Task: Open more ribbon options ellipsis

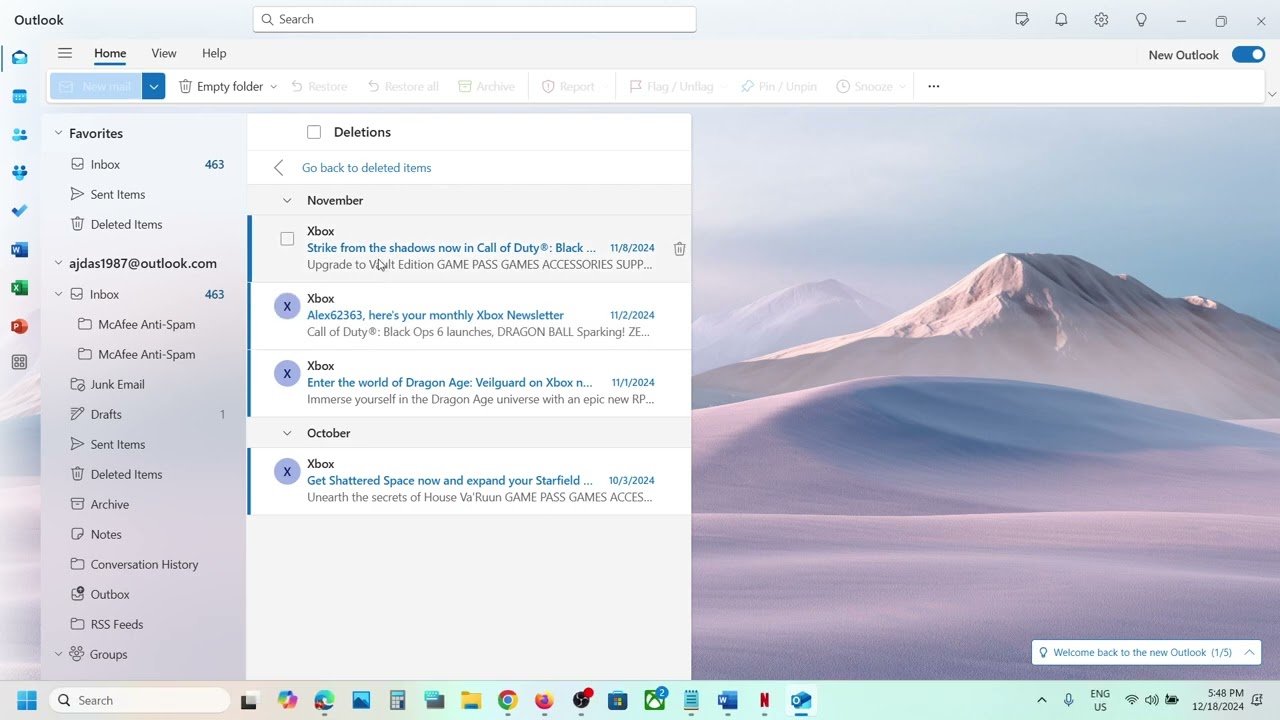Action: 934,86
